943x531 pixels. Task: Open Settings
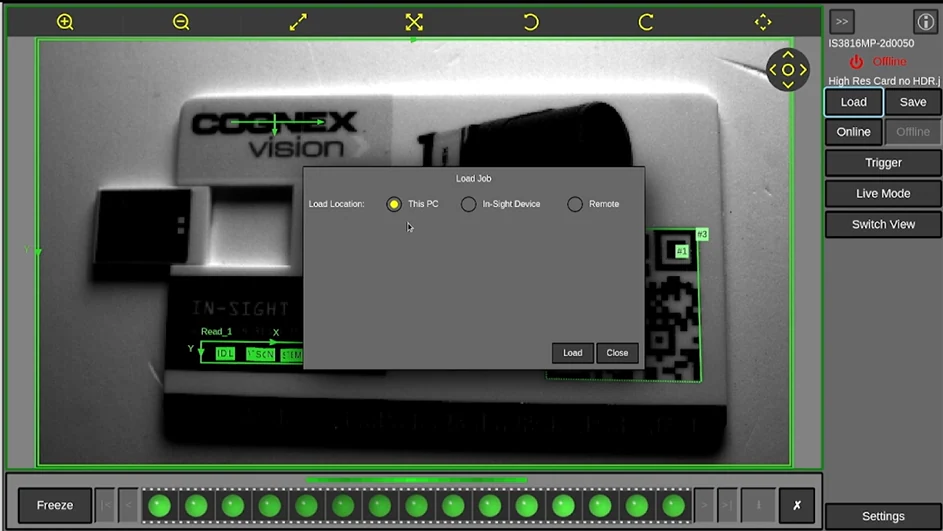883,516
